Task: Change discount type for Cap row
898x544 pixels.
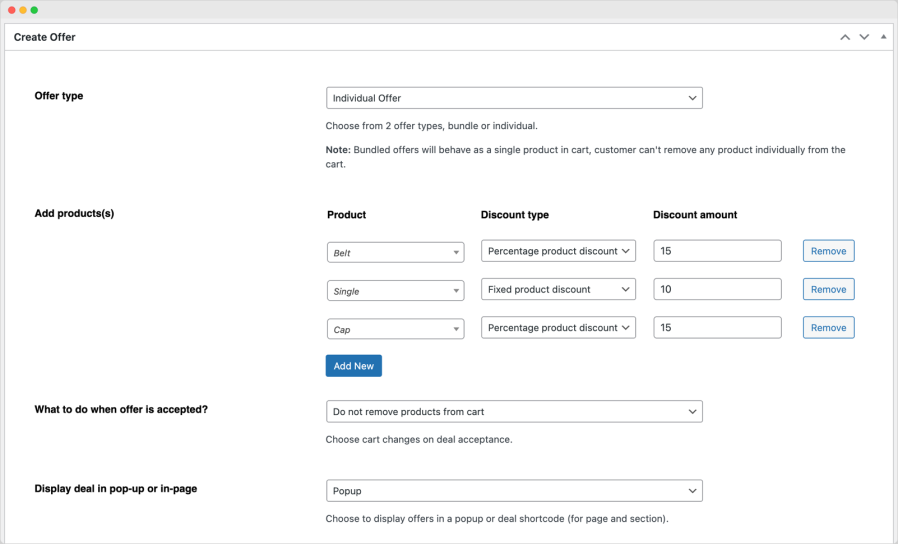Action: [558, 328]
